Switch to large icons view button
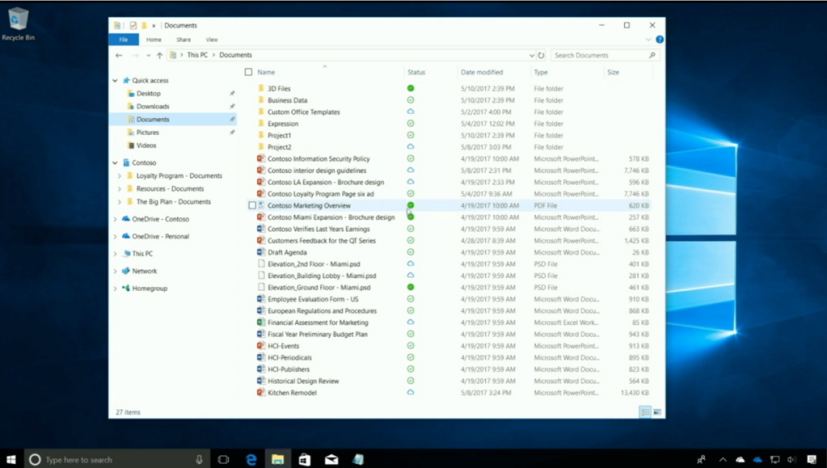 pyautogui.click(x=657, y=412)
